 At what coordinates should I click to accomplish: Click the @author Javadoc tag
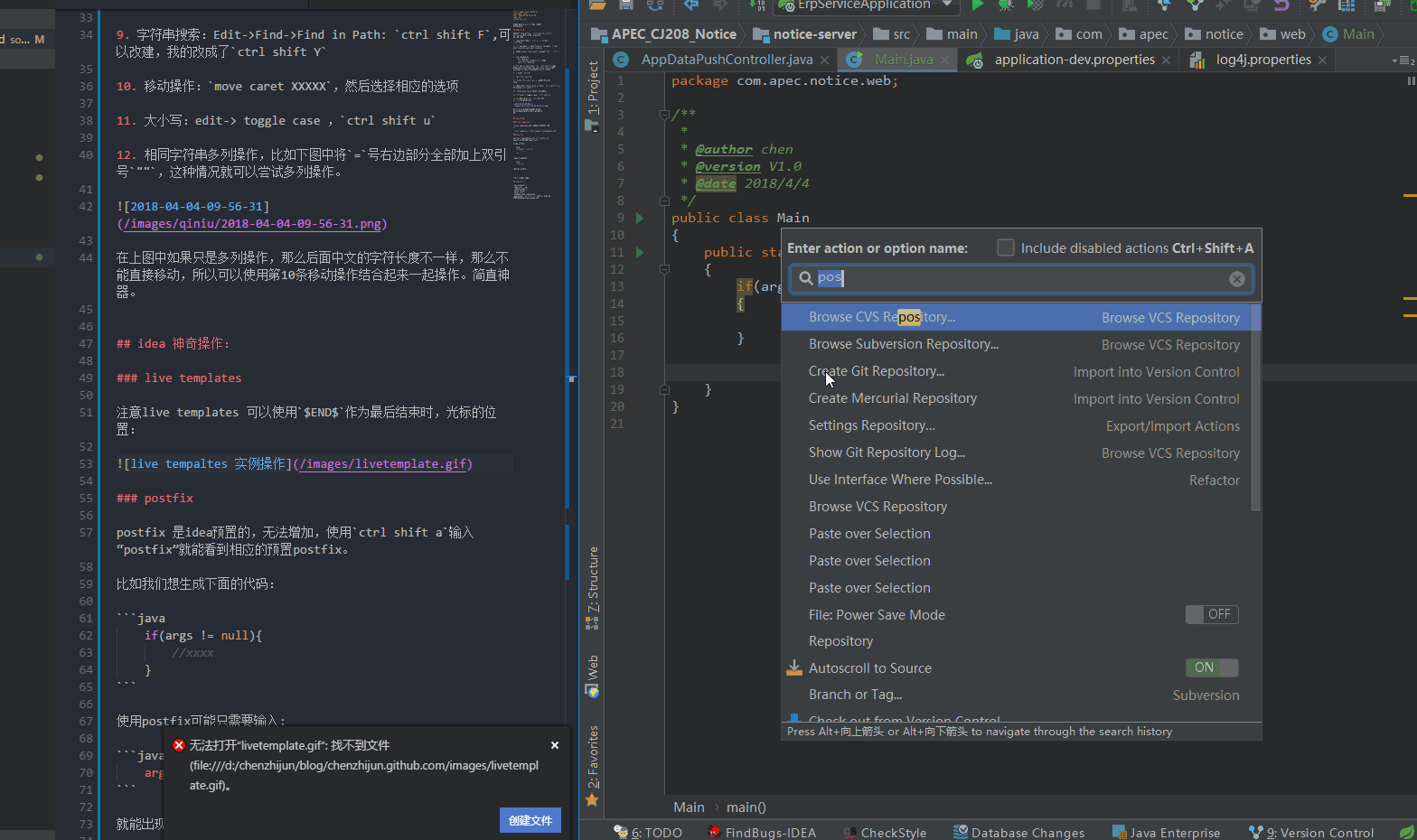tap(724, 150)
